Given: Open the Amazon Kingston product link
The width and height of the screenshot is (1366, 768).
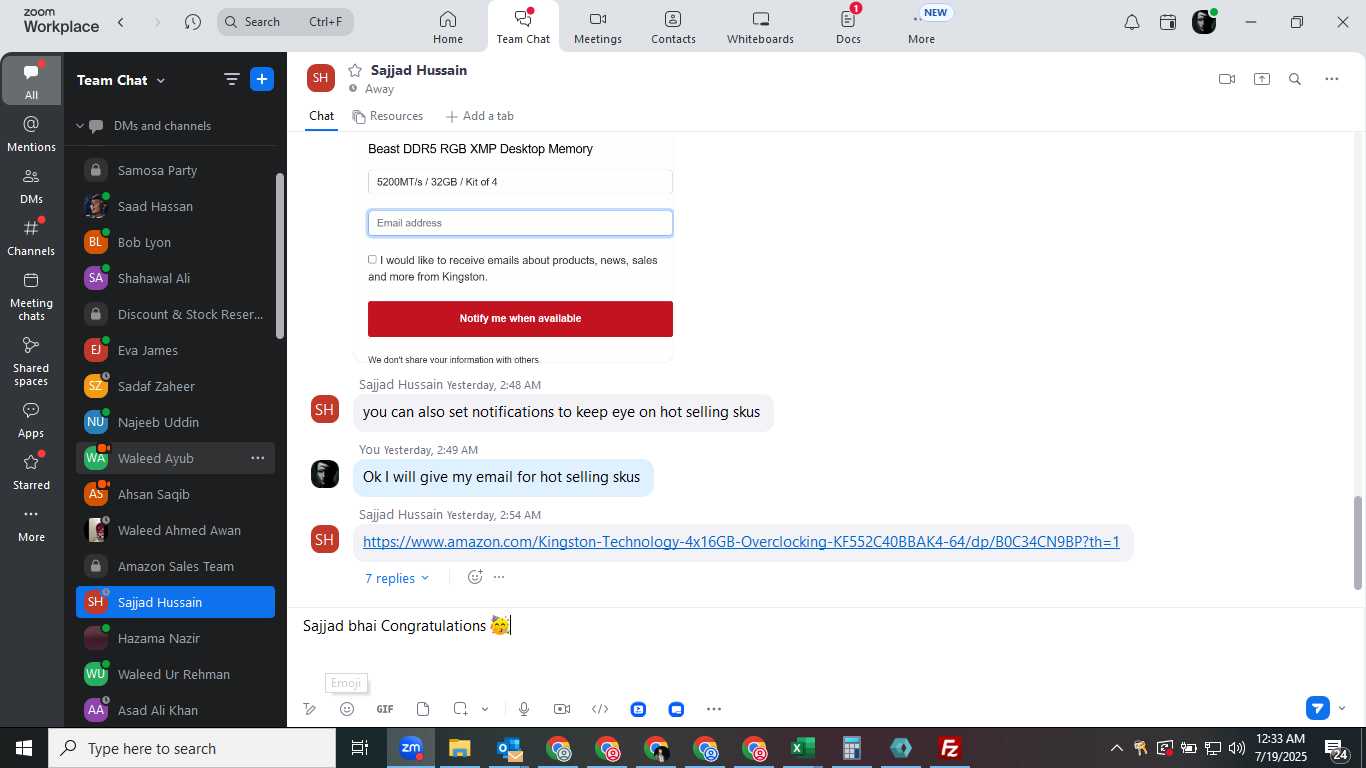Looking at the screenshot, I should point(741,542).
